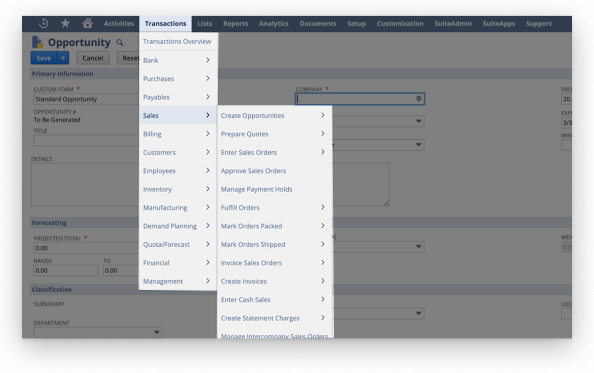
Task: Expand the Manufacturing submenu
Action: click(178, 207)
